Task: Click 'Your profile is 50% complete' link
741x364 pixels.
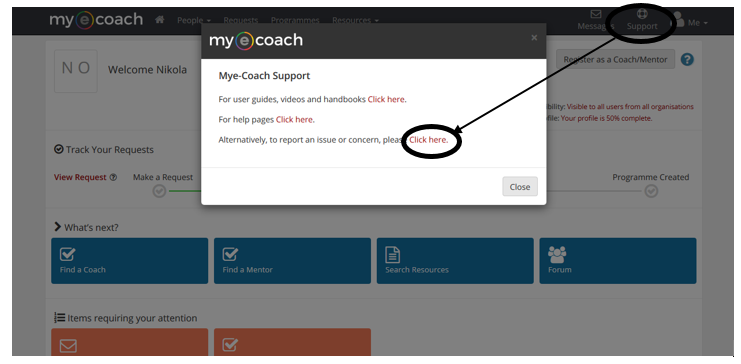Action: click(606, 119)
